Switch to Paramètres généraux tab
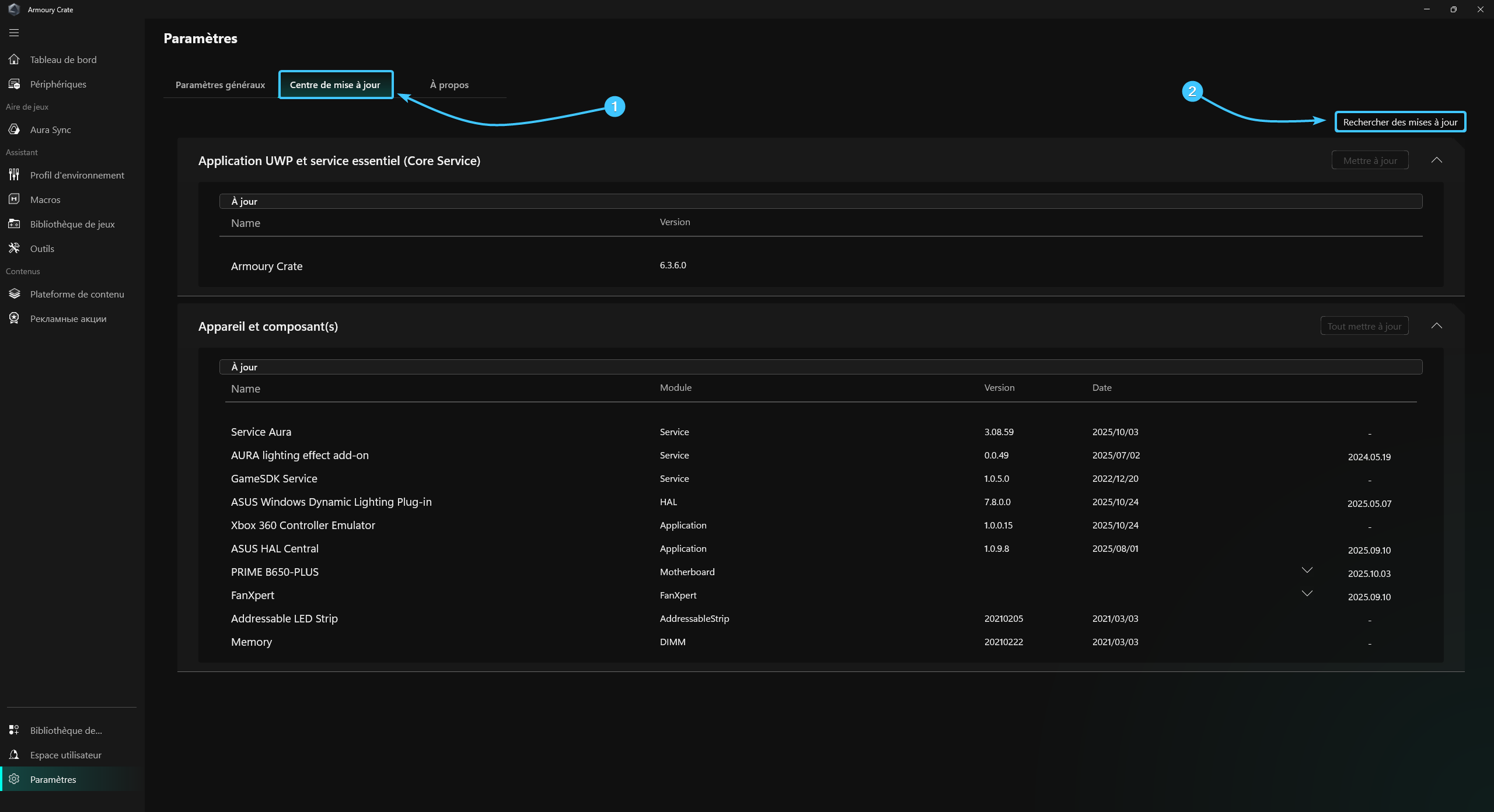Viewport: 1494px width, 812px height. pyautogui.click(x=220, y=85)
